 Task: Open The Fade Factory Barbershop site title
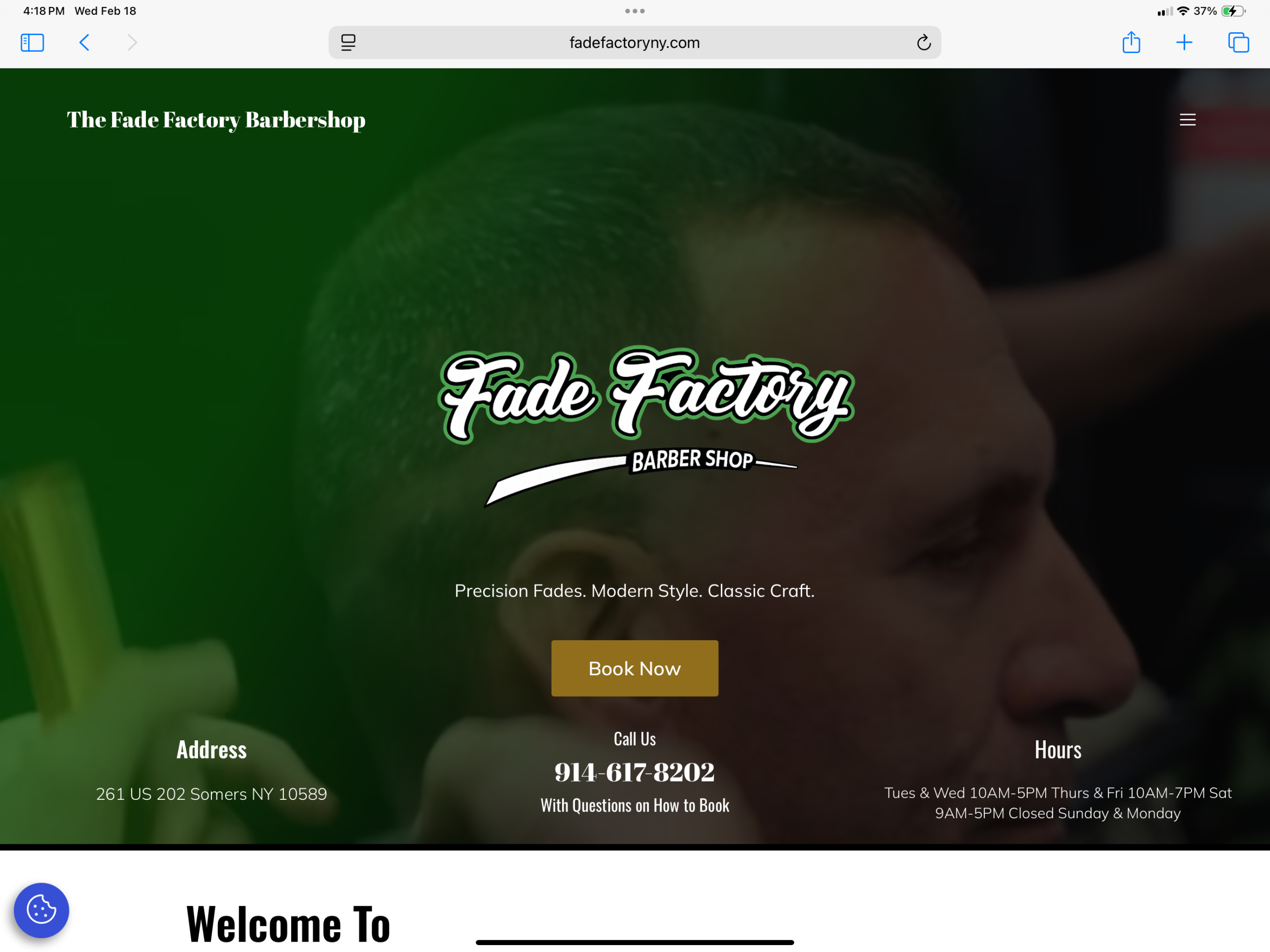(x=216, y=120)
